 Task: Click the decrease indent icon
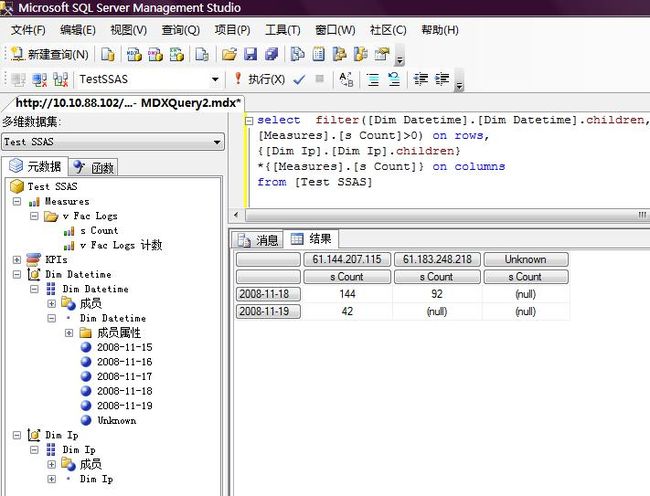coord(421,79)
